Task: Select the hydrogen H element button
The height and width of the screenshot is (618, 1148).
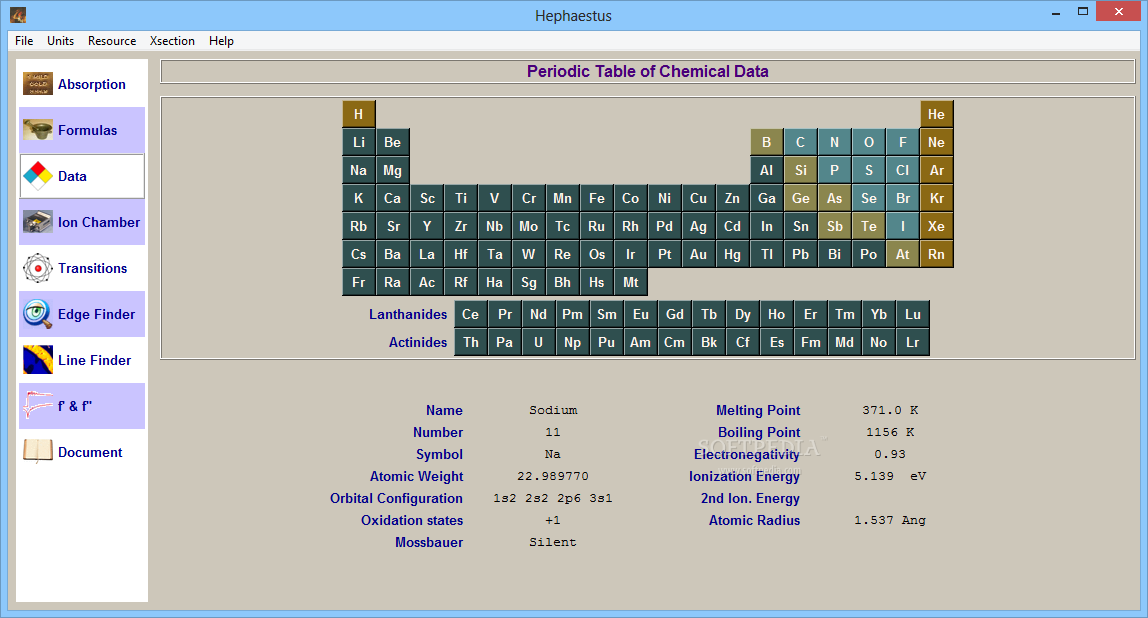Action: tap(359, 114)
